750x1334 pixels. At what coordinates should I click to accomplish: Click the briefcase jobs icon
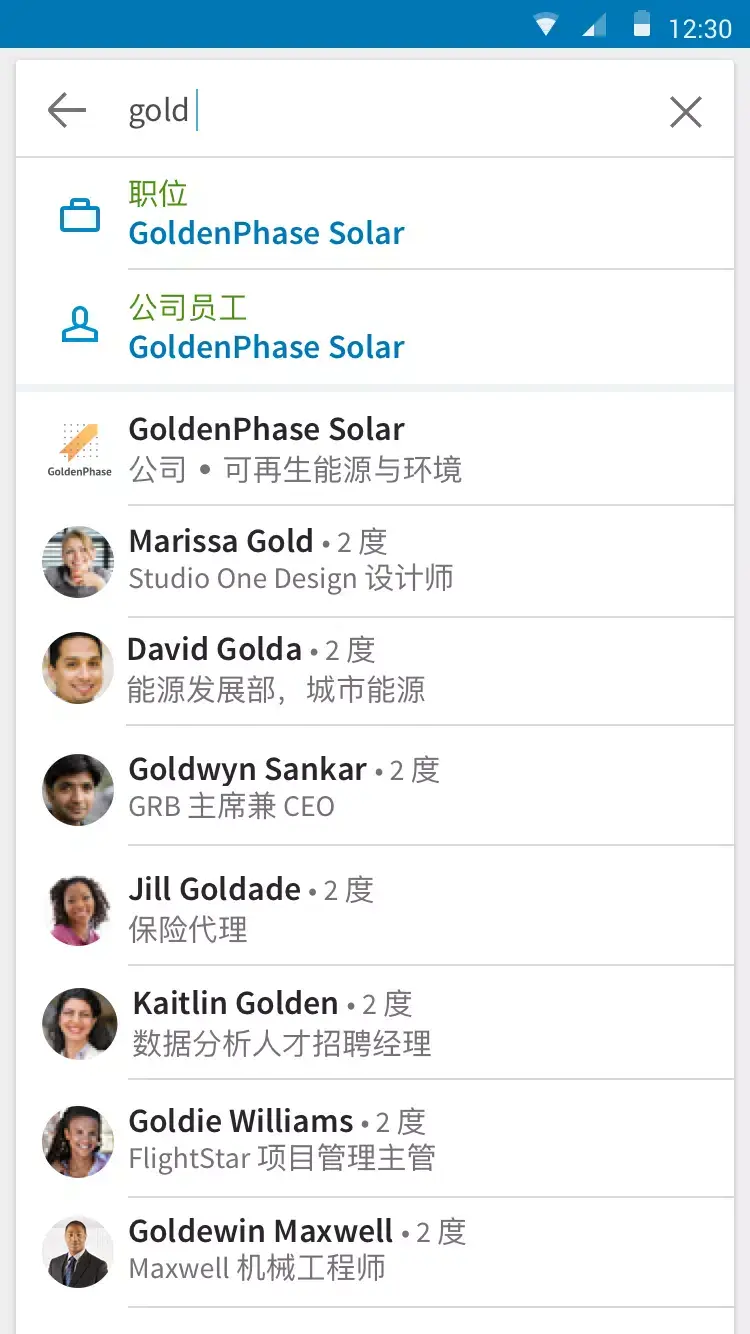point(80,215)
